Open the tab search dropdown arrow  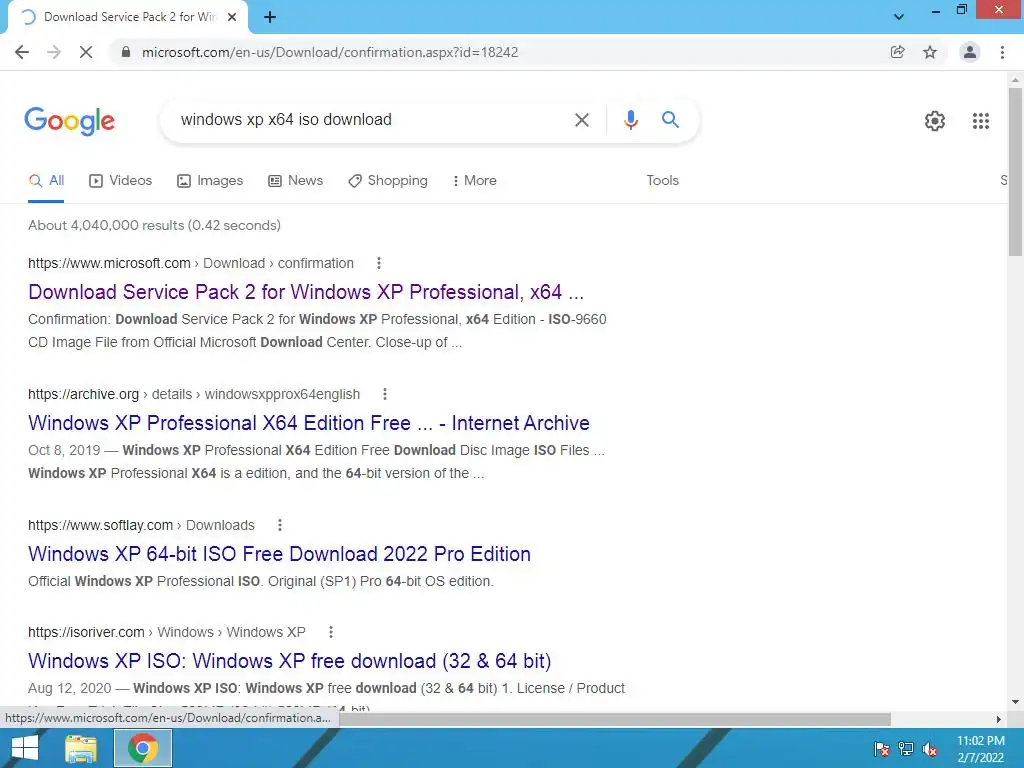pos(899,17)
